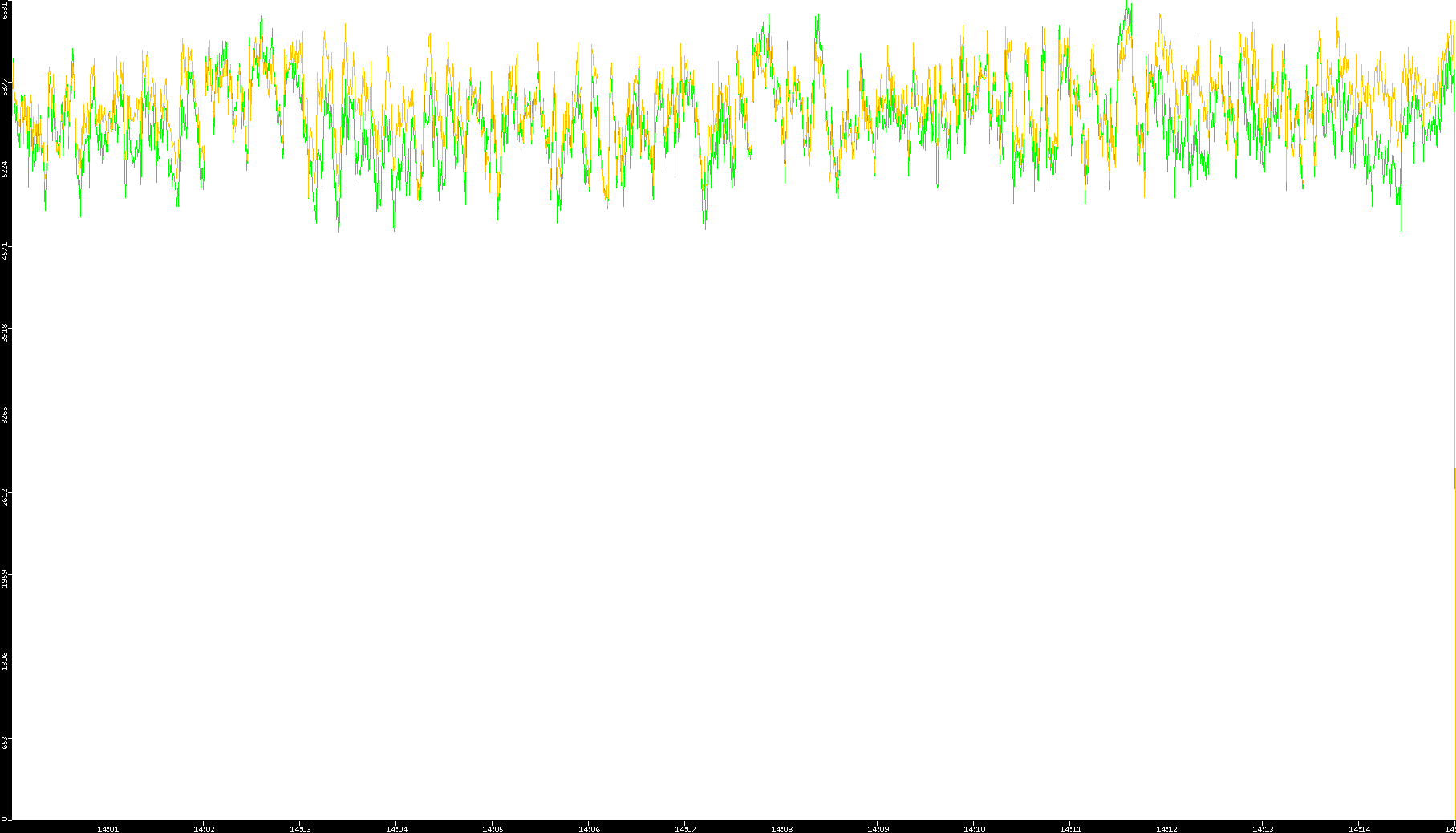Viewport: 1456px width, 833px height.
Task: Select the 14:12 time axis label
Action: point(1166,828)
